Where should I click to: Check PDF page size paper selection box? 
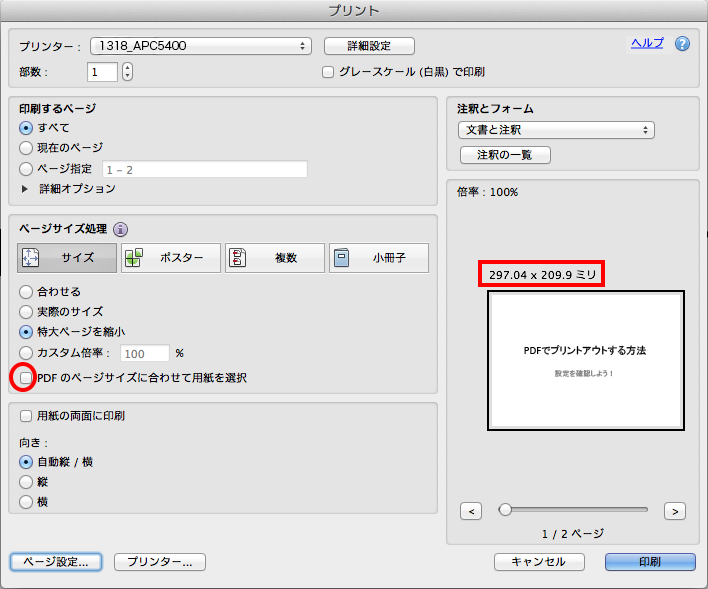(x=26, y=378)
